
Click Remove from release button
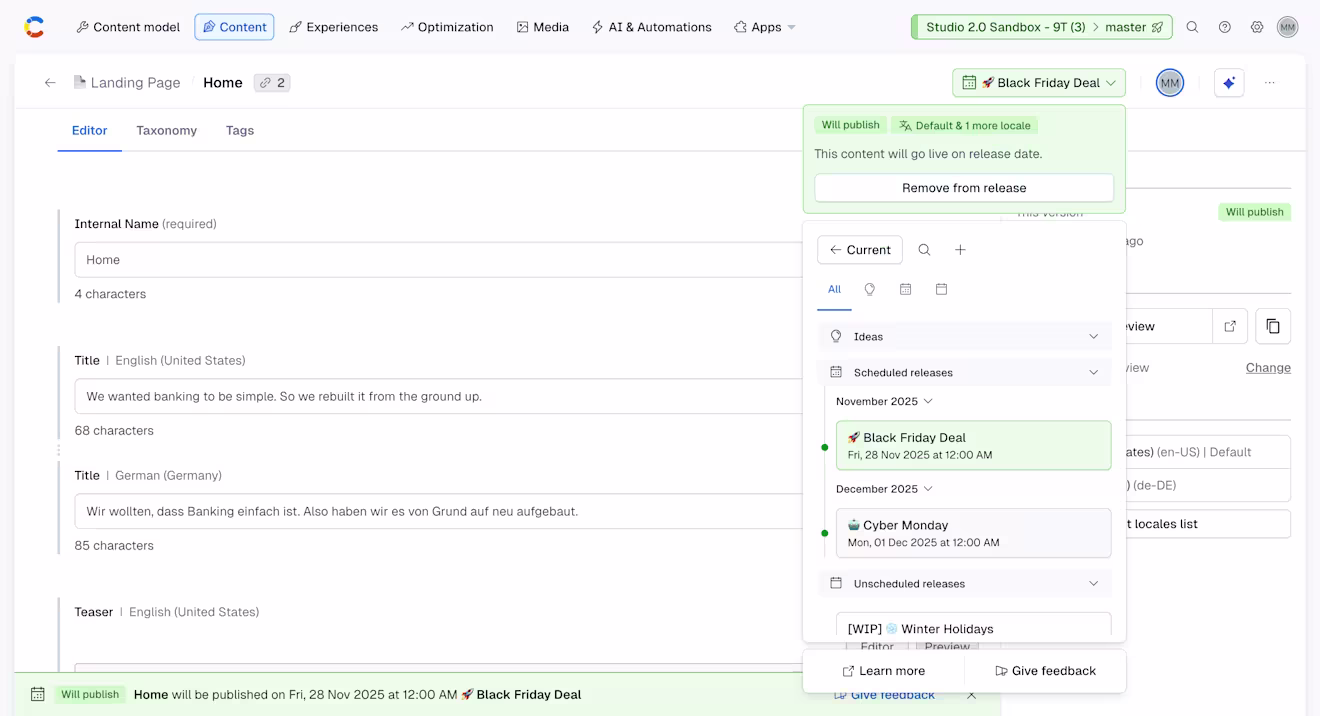click(964, 188)
